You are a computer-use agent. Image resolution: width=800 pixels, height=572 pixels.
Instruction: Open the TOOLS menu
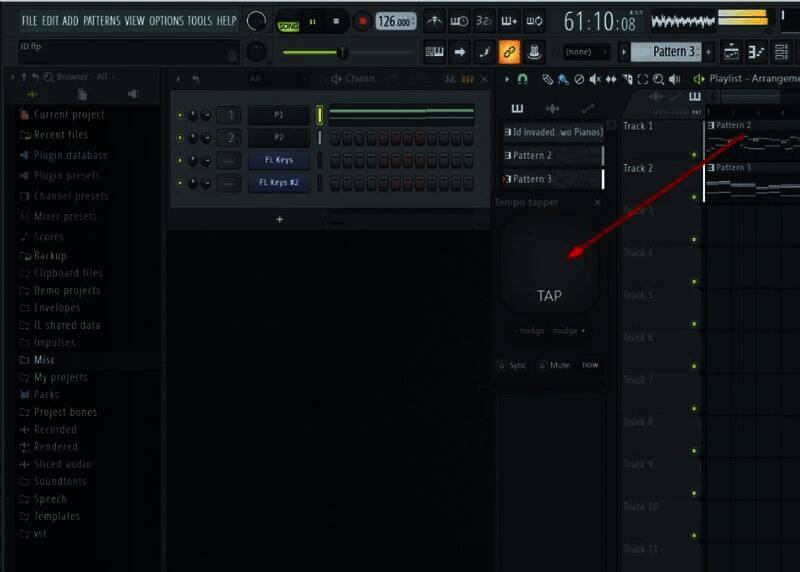(200, 21)
